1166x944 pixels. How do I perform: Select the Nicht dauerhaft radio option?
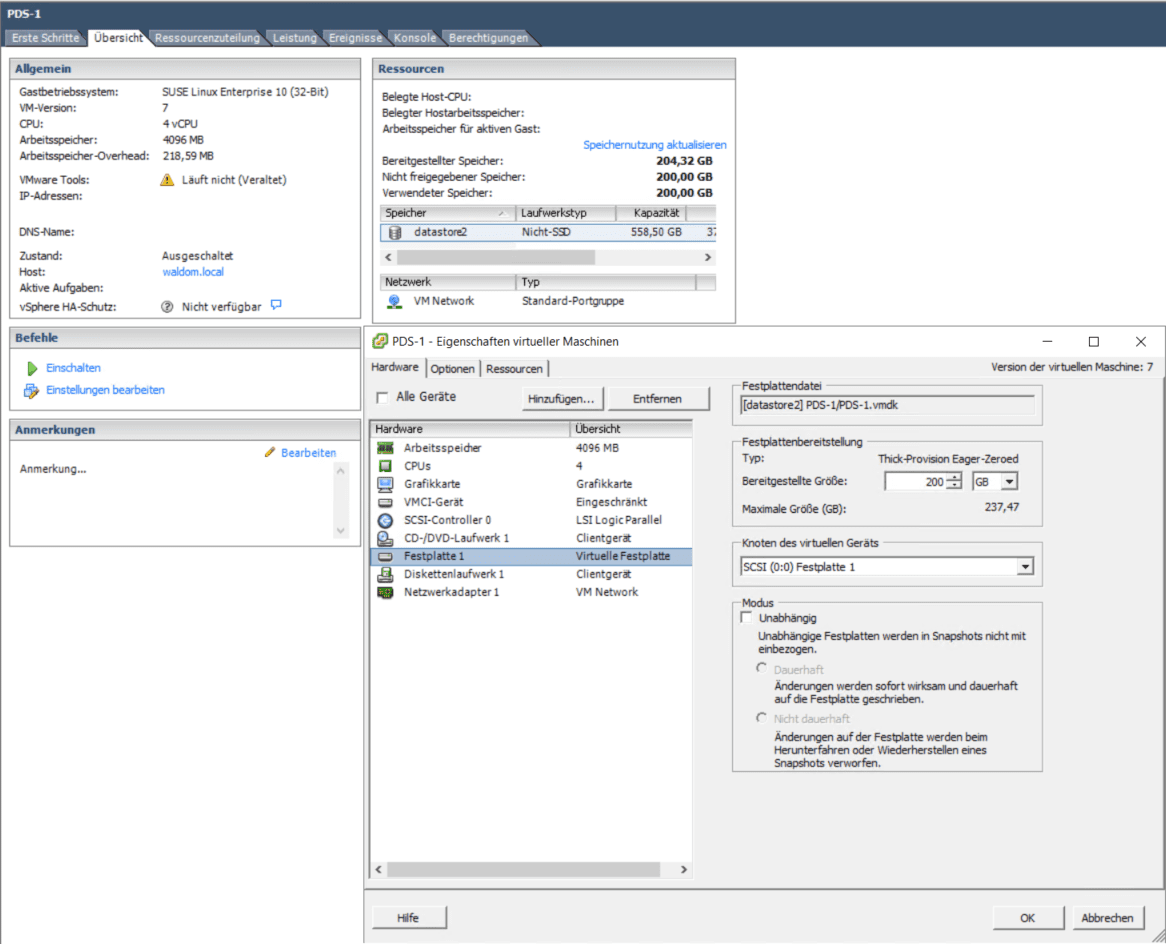coord(761,718)
